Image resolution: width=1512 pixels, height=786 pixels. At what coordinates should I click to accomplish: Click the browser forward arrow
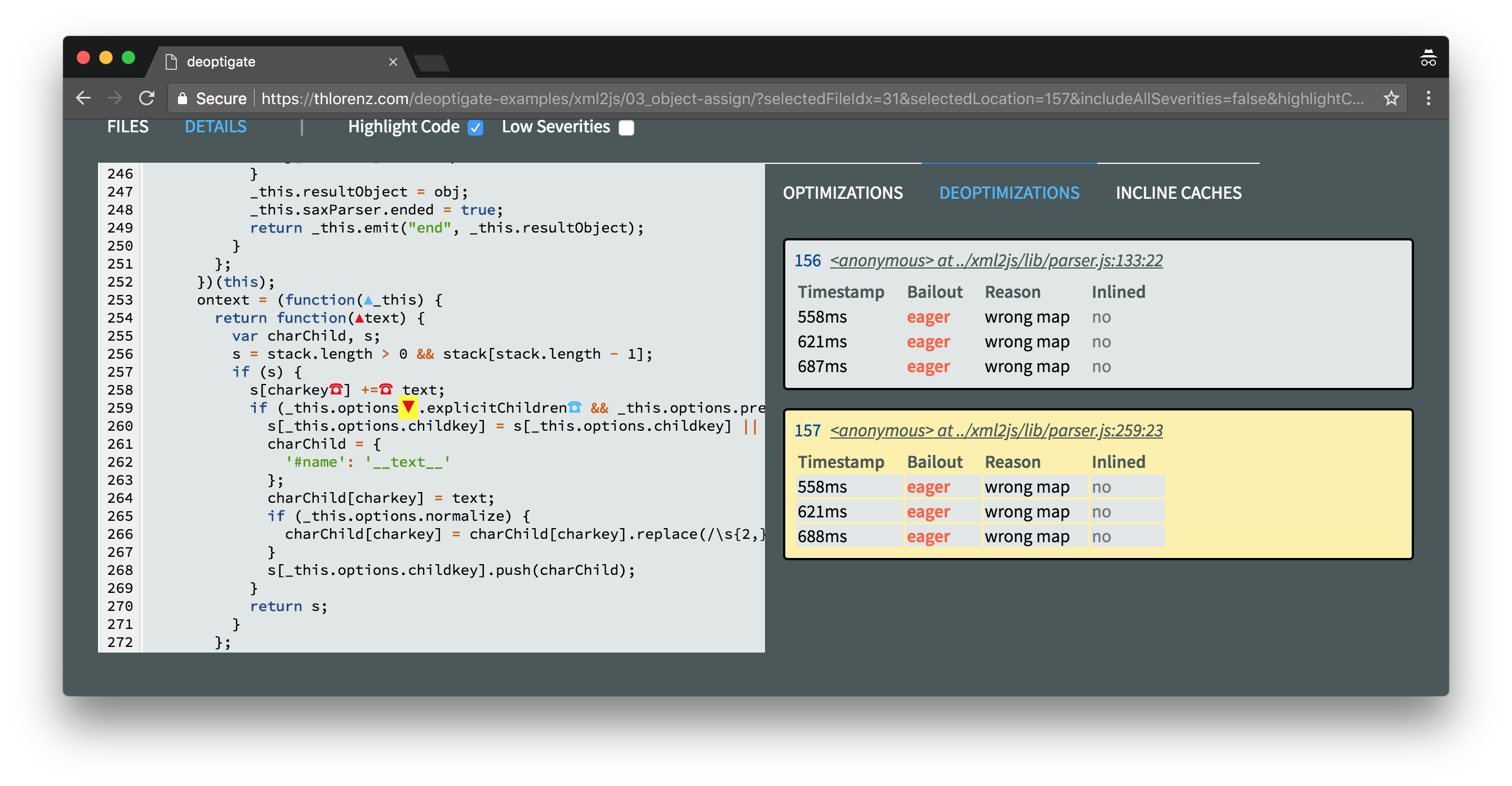pos(115,98)
